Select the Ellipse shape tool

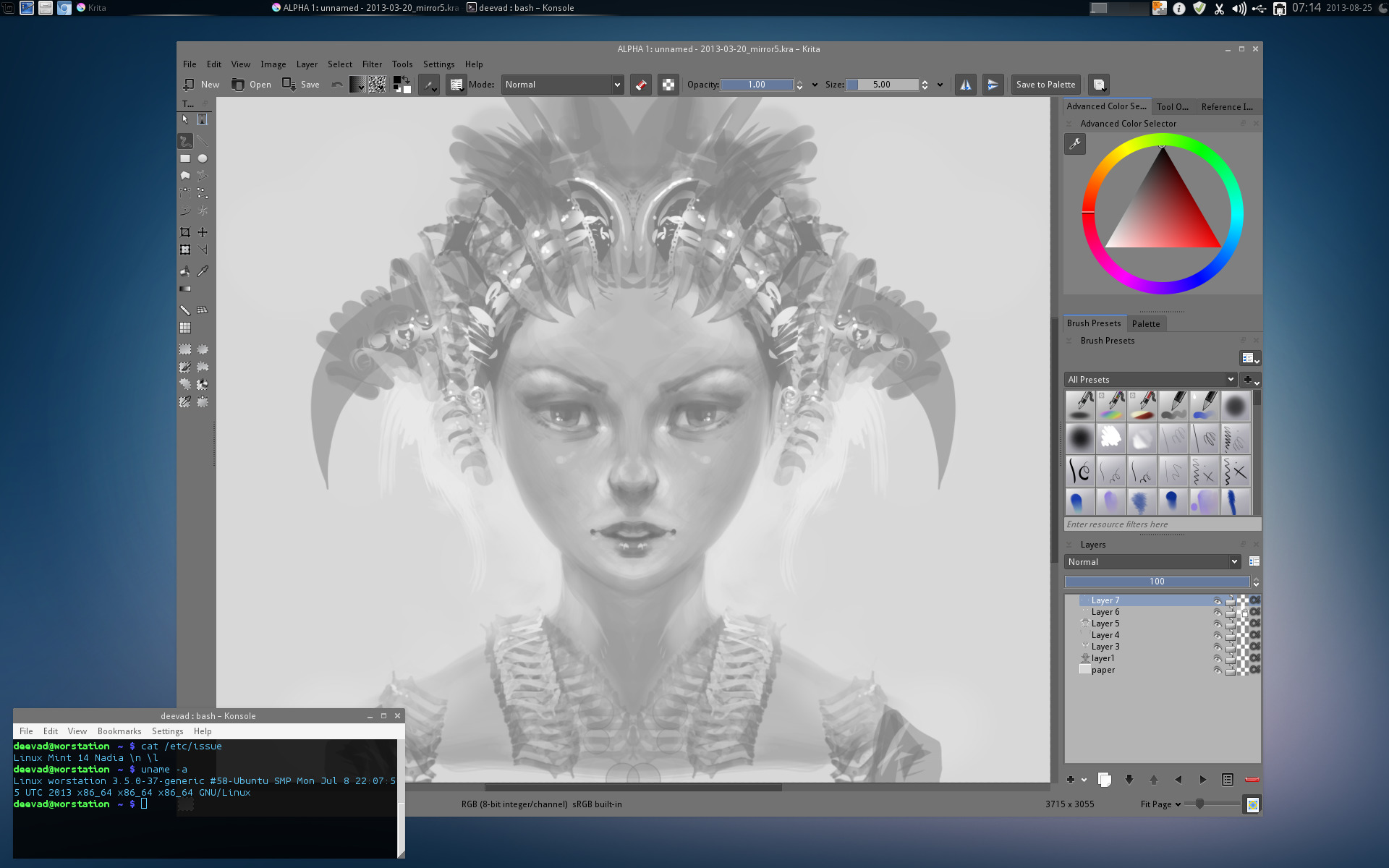pos(203,158)
